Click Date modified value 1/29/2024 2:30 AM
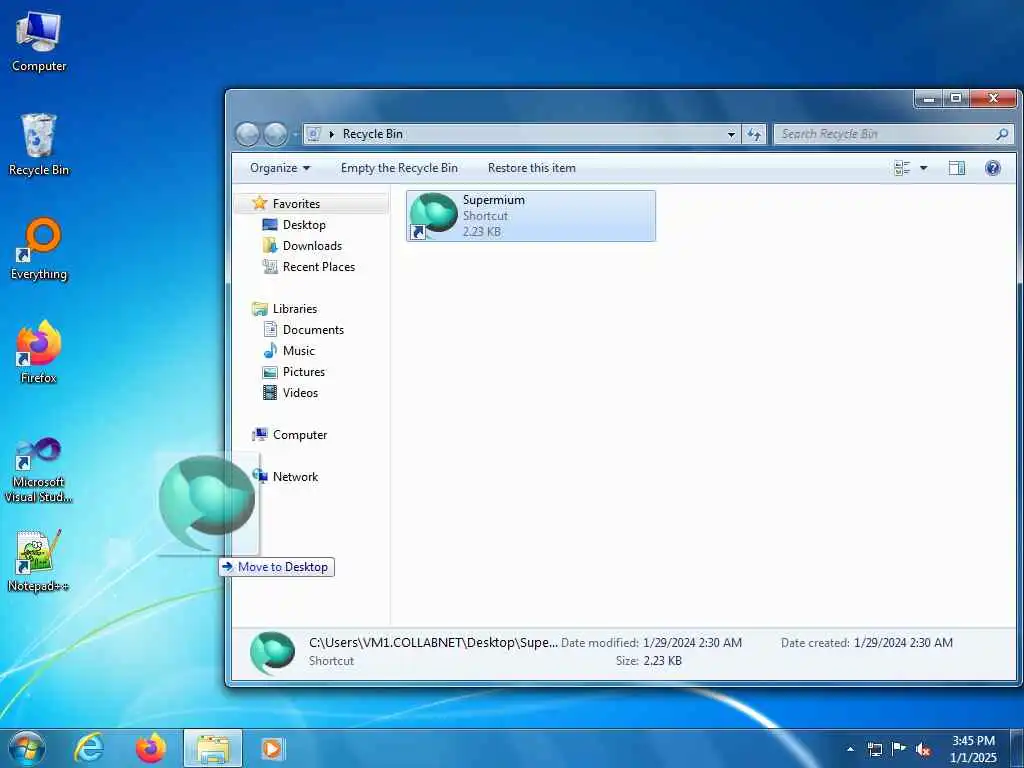The image size is (1024, 768). tap(692, 643)
